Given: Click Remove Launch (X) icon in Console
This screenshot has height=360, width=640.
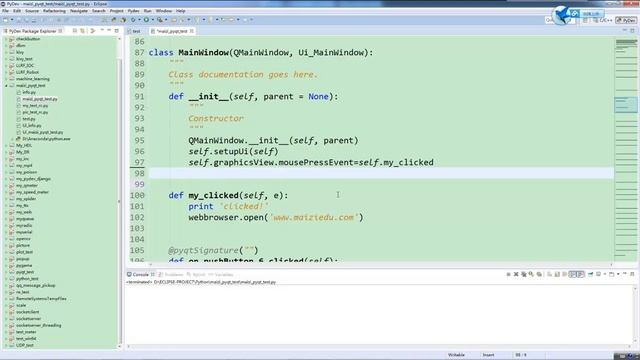Looking at the screenshot, I should click(x=516, y=274).
